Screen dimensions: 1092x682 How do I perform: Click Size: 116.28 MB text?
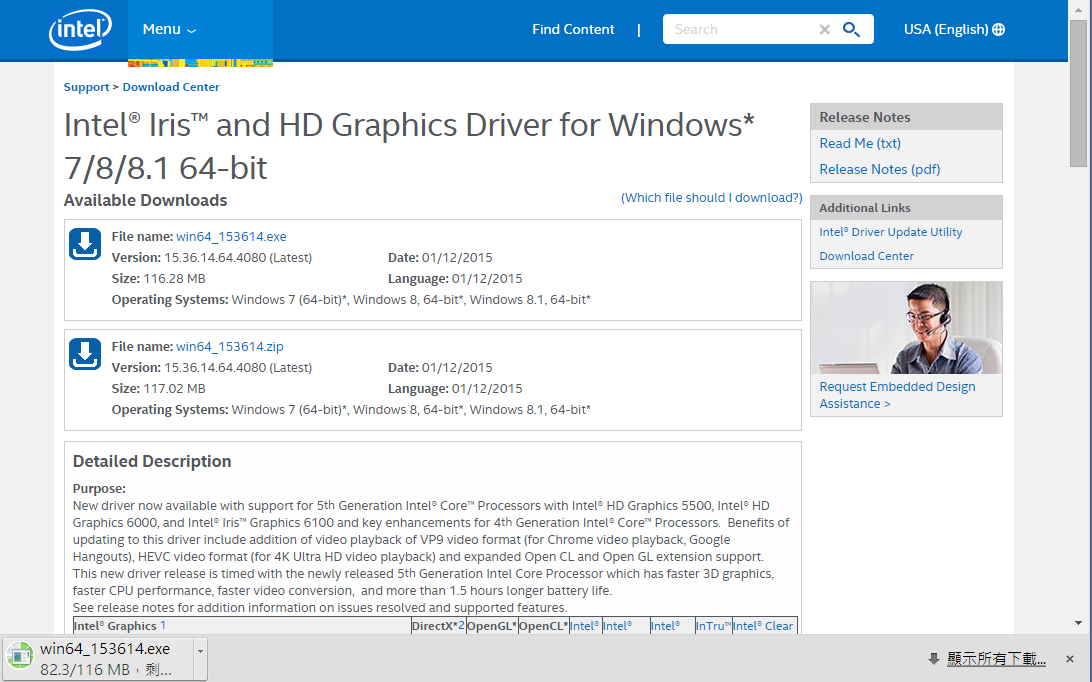(158, 279)
